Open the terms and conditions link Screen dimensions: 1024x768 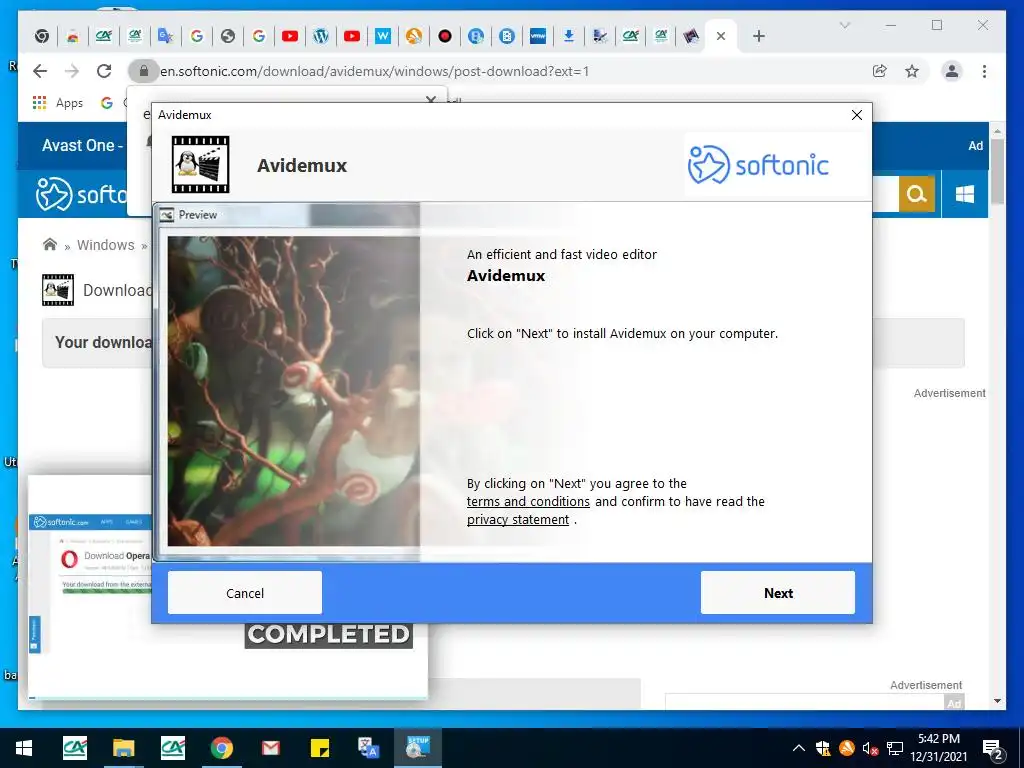(x=528, y=502)
